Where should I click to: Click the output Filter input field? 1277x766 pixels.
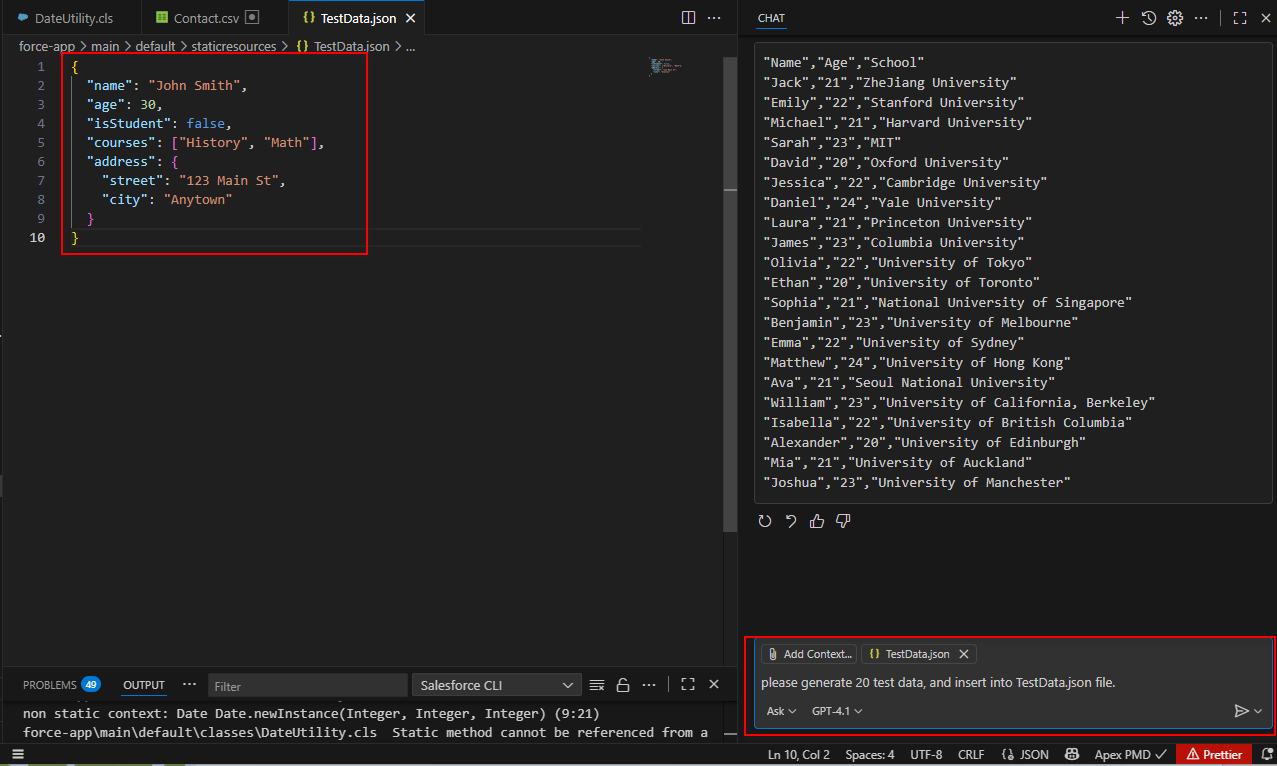[305, 686]
